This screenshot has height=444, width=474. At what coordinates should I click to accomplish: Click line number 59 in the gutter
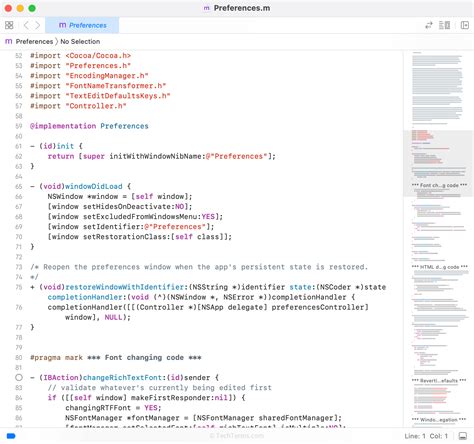coord(19,126)
